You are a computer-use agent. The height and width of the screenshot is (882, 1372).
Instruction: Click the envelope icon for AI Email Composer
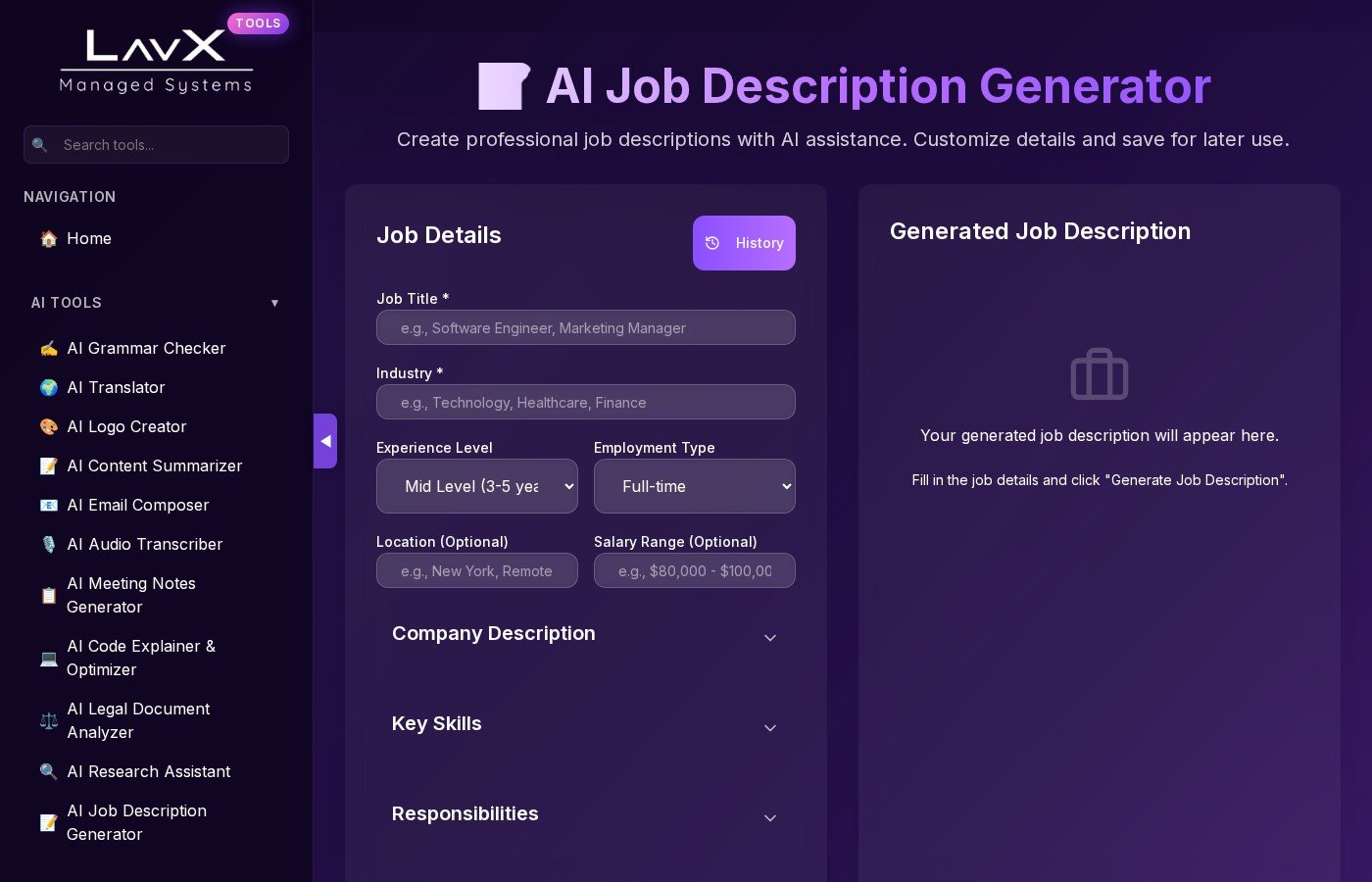point(48,506)
